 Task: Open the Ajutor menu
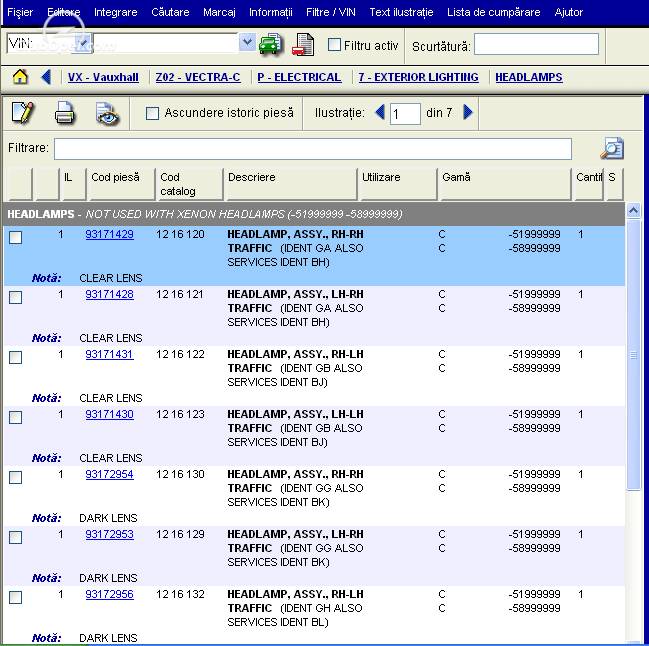(x=569, y=12)
